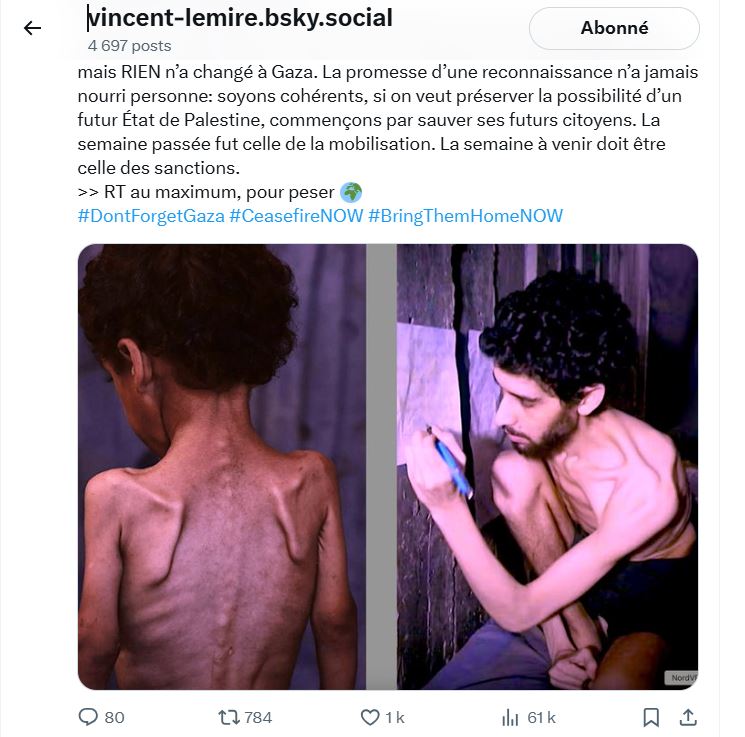Image resolution: width=745 pixels, height=737 pixels.
Task: Click the post text about Gaza
Action: [370, 120]
